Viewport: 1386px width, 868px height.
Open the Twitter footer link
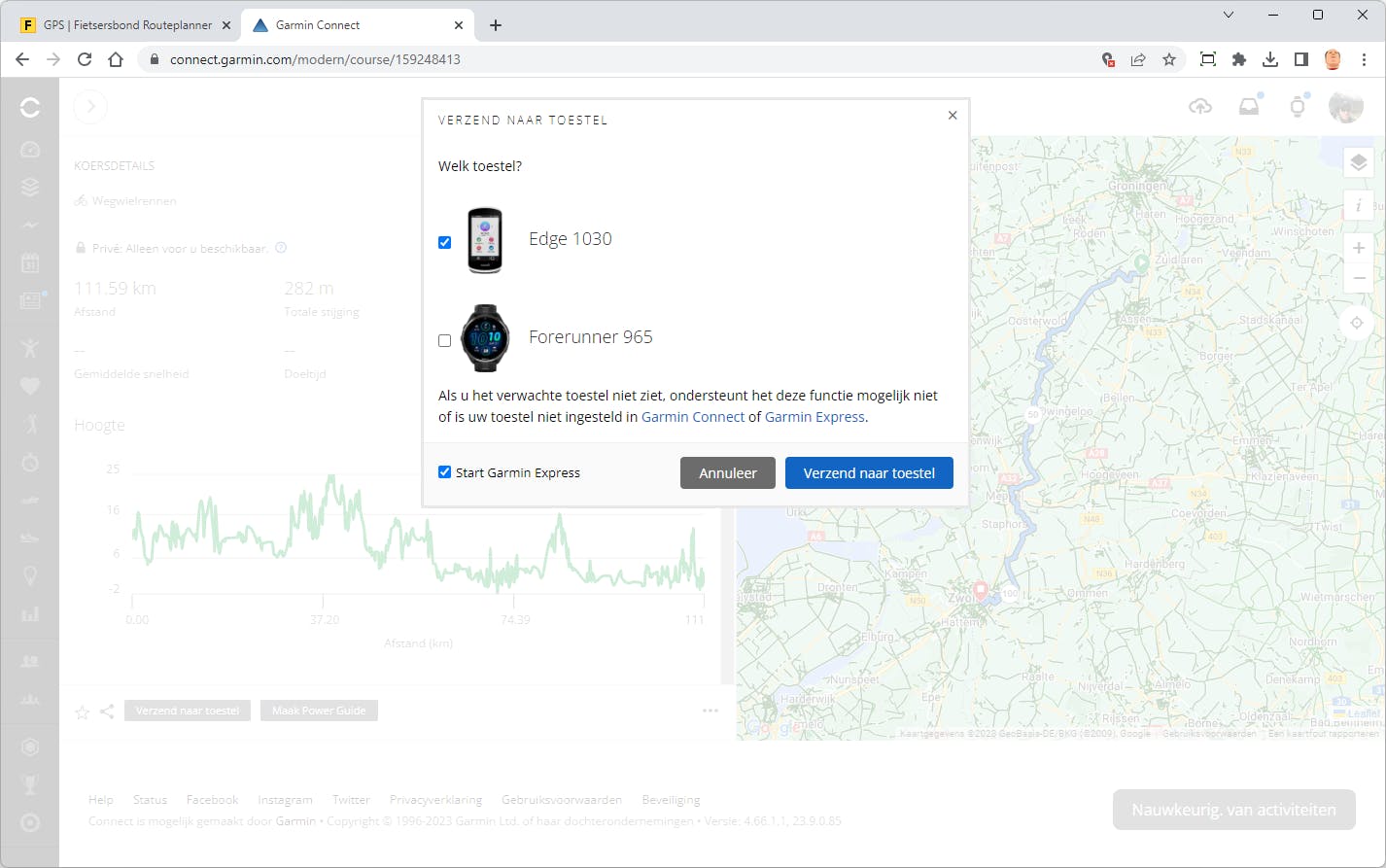click(x=351, y=800)
